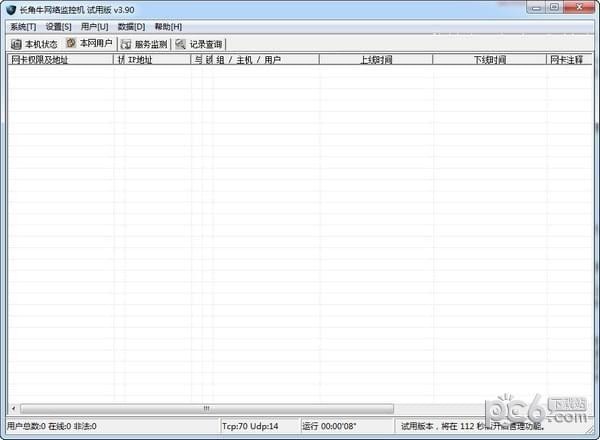Sort by 下线时间 column header
The width and height of the screenshot is (600, 440).
tap(489, 60)
